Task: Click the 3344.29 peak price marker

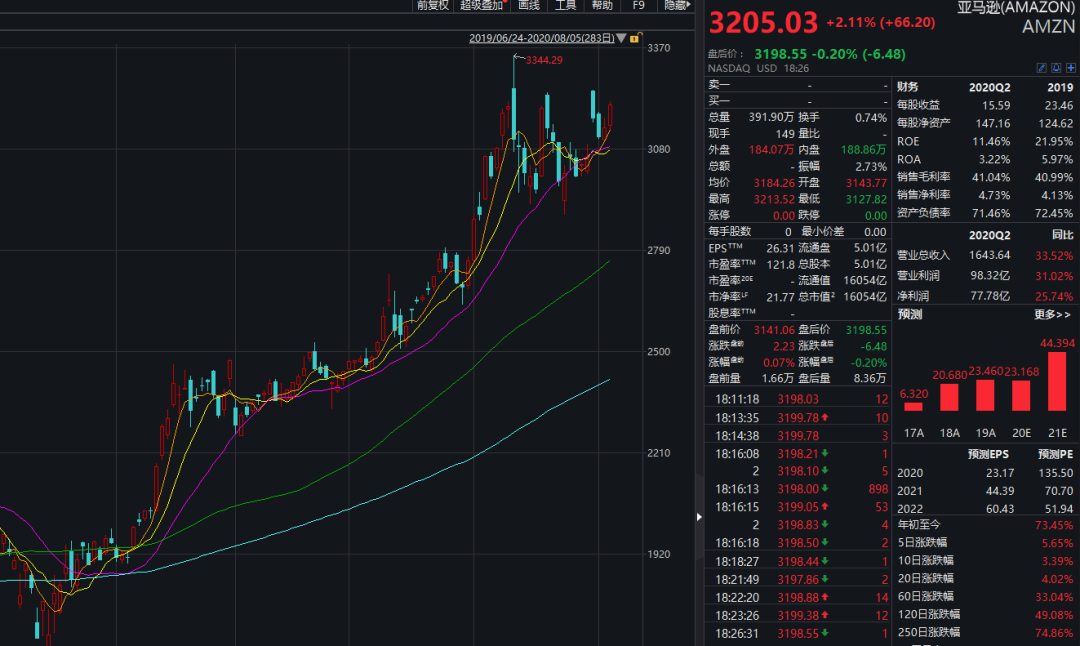Action: (544, 60)
